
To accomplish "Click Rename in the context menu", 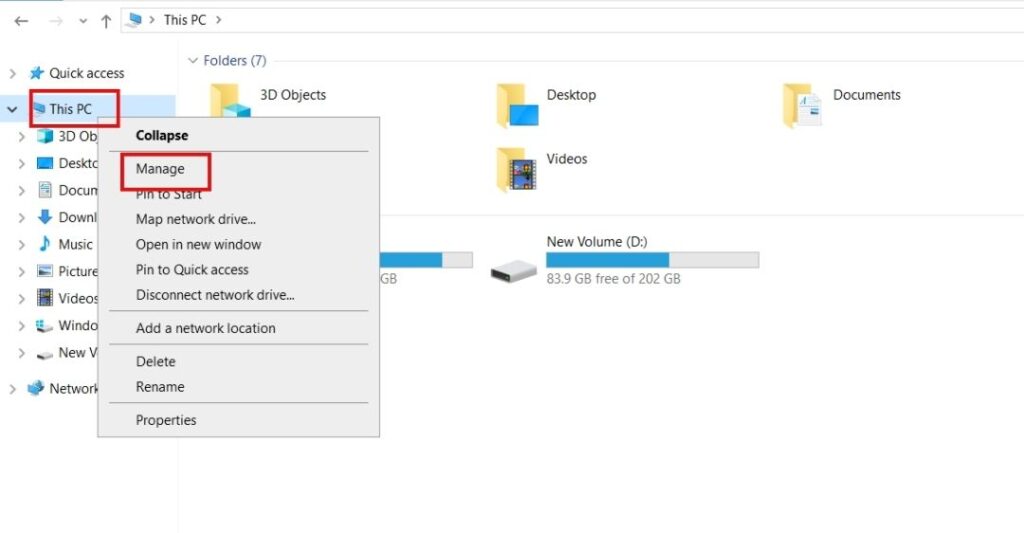I will 160,386.
